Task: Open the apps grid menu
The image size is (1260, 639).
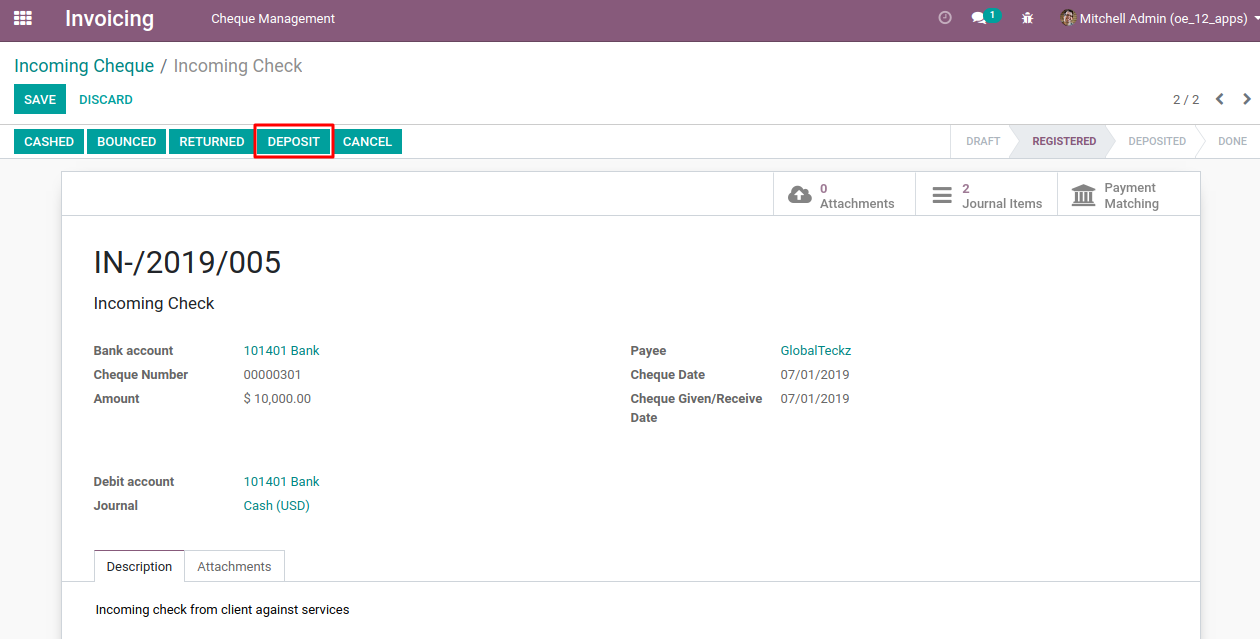Action: 22,18
